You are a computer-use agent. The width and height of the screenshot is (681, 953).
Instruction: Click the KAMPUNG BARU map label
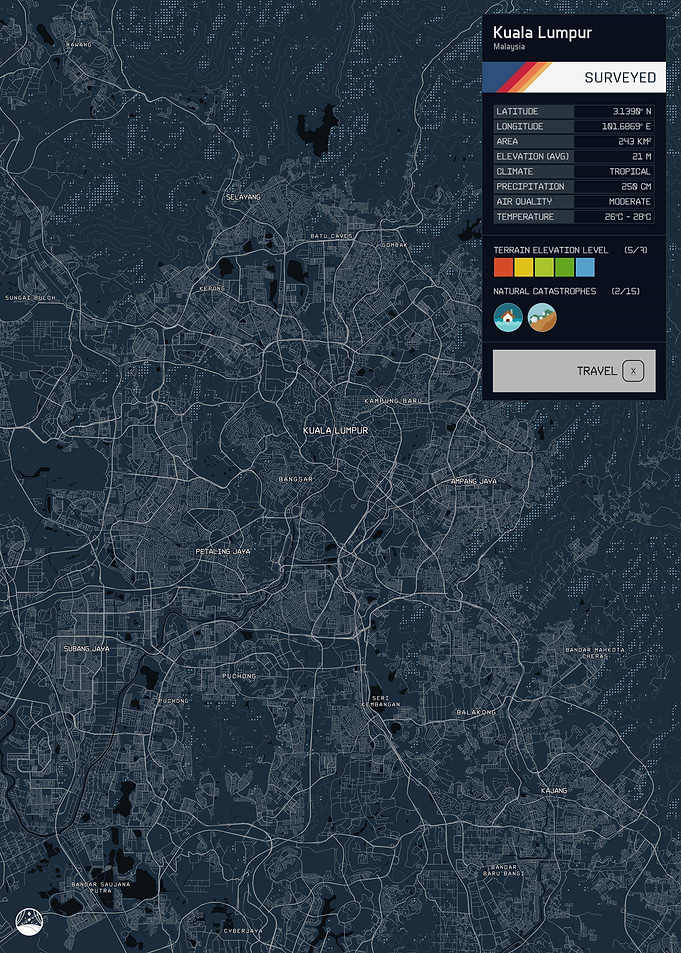point(393,401)
